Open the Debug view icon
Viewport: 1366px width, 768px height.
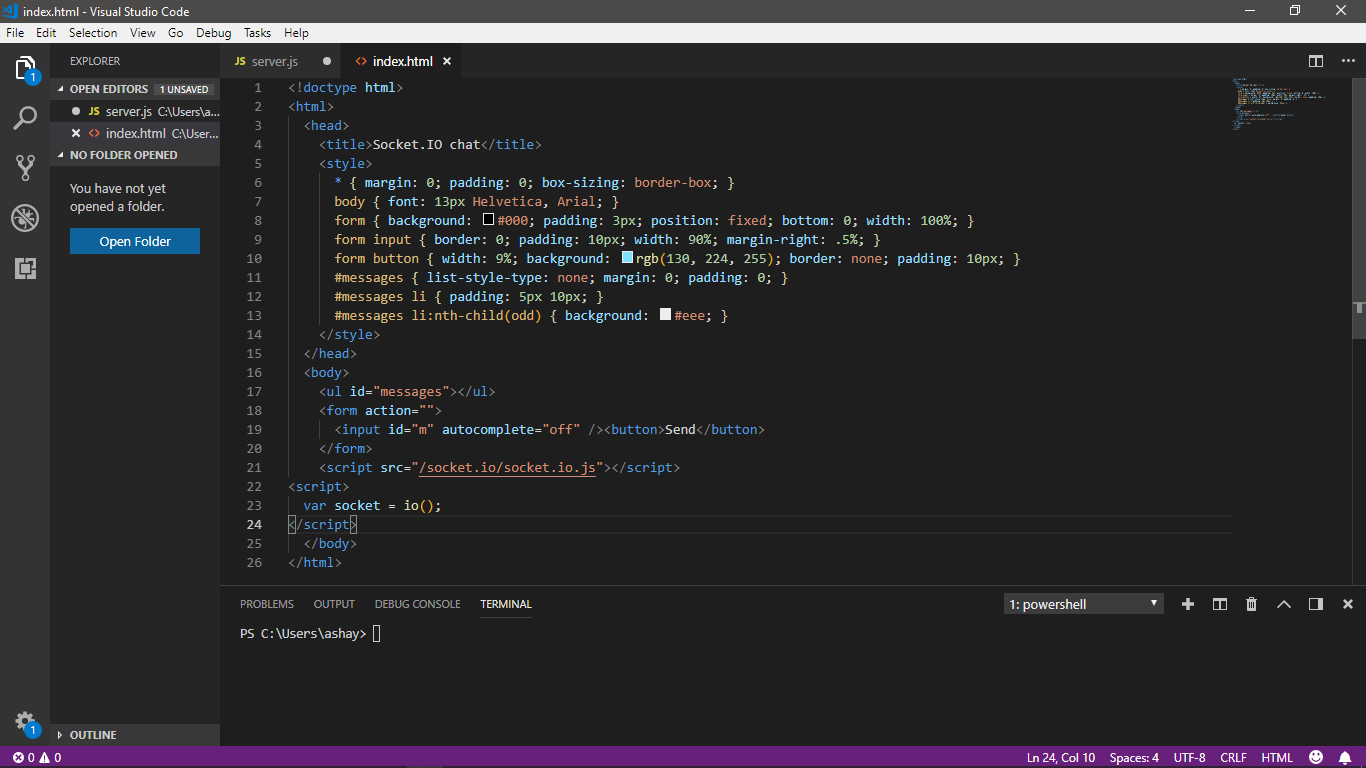click(25, 218)
